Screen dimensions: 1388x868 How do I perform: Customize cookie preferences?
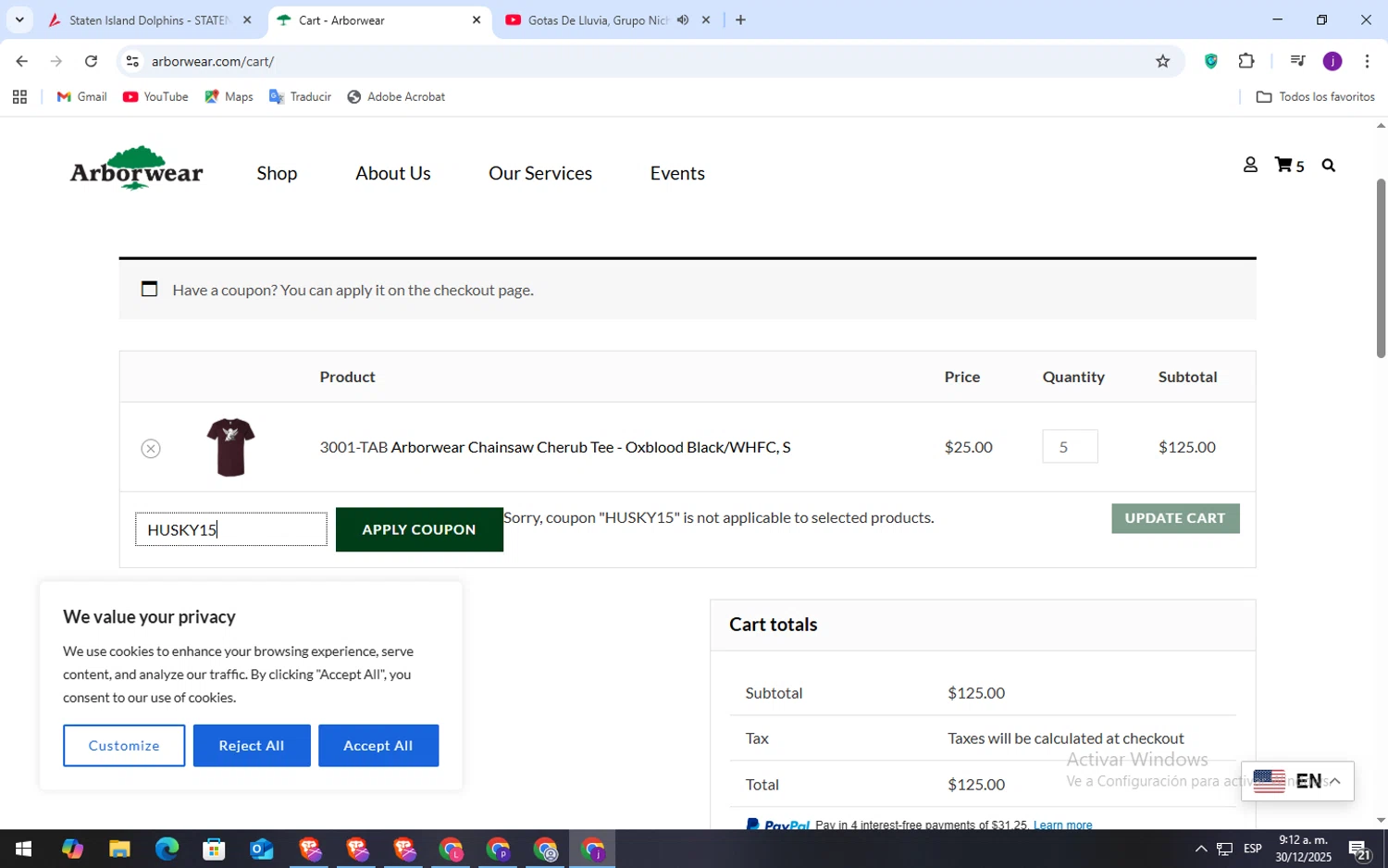pos(124,746)
